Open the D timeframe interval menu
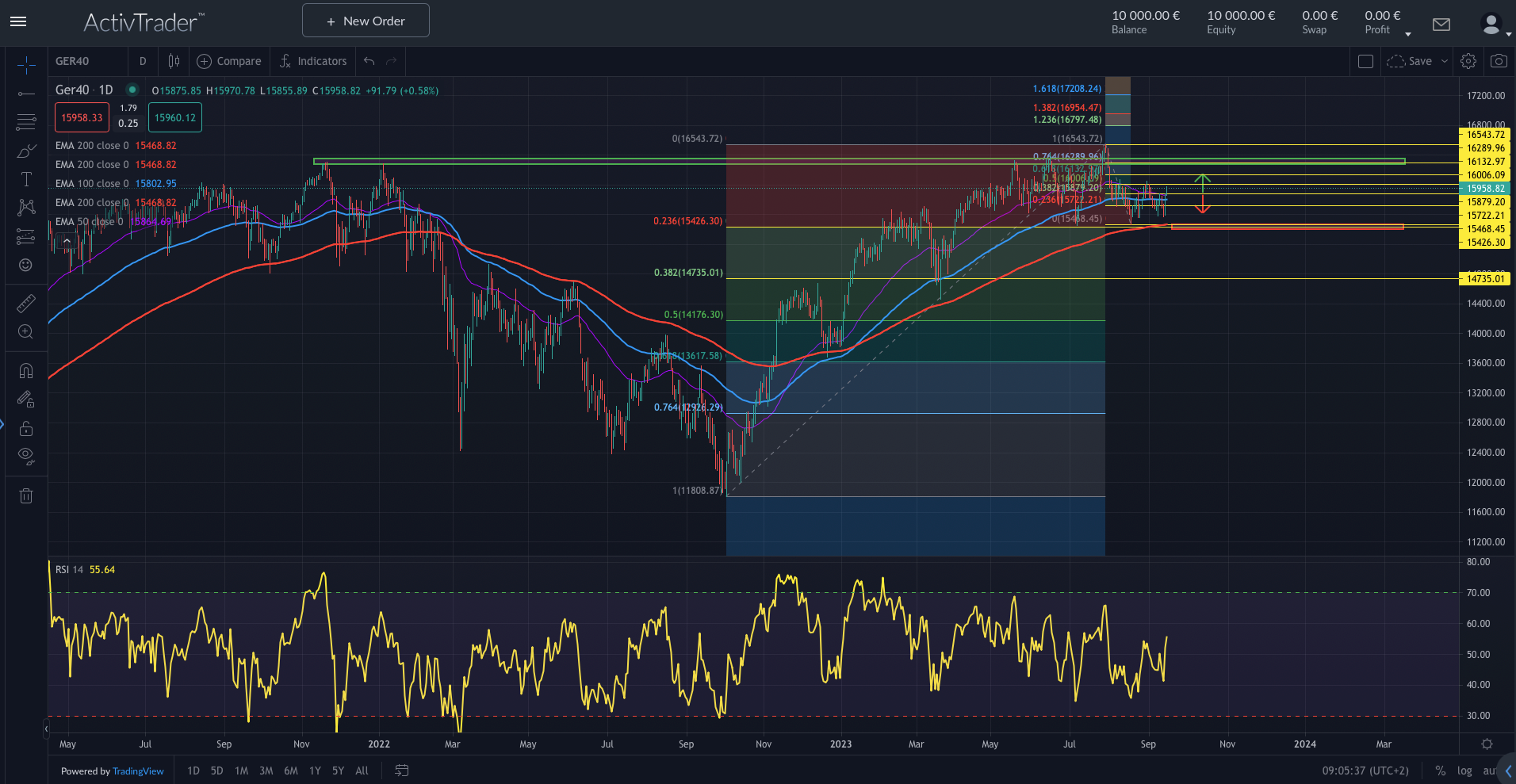 click(143, 60)
